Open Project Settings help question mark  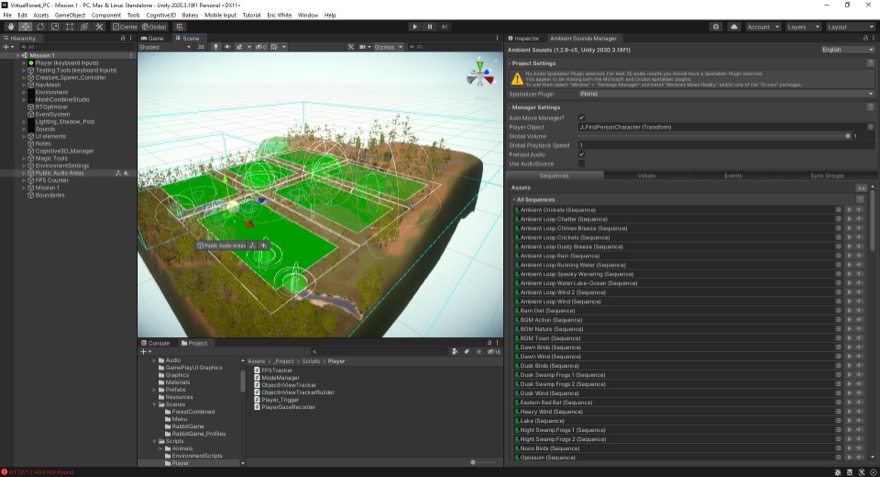[x=870, y=63]
